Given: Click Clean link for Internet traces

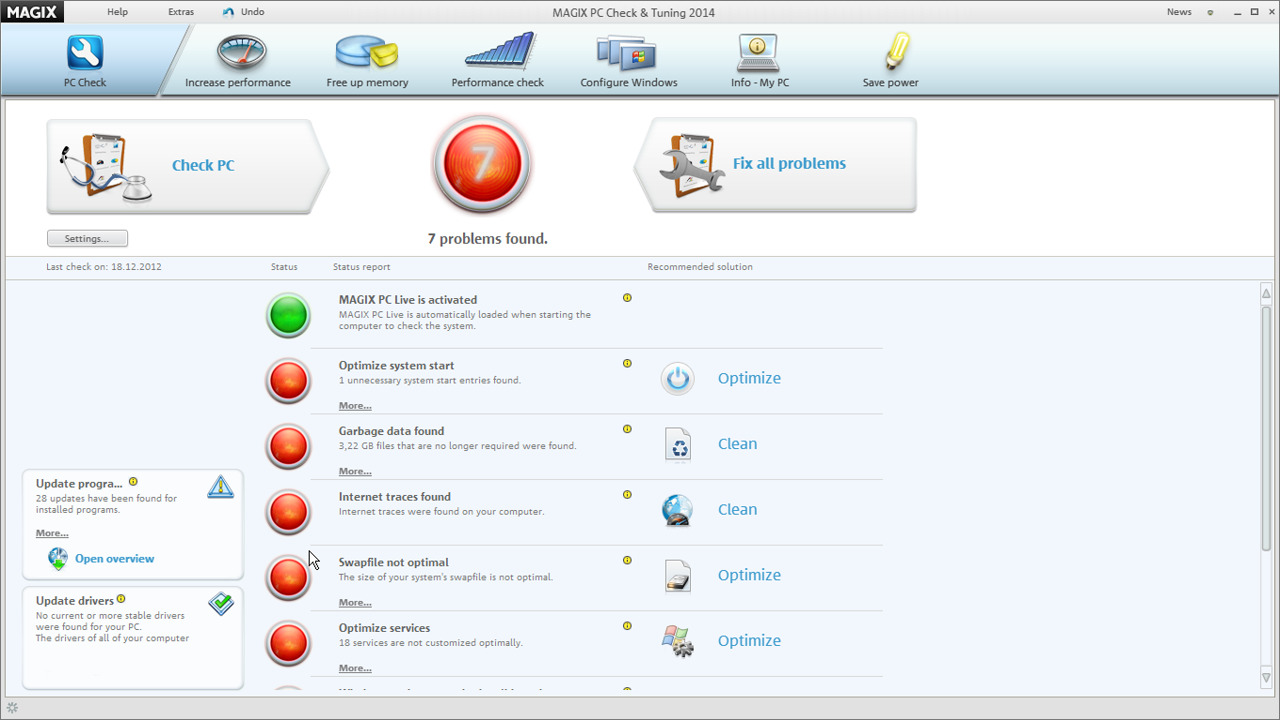Looking at the screenshot, I should [x=737, y=509].
